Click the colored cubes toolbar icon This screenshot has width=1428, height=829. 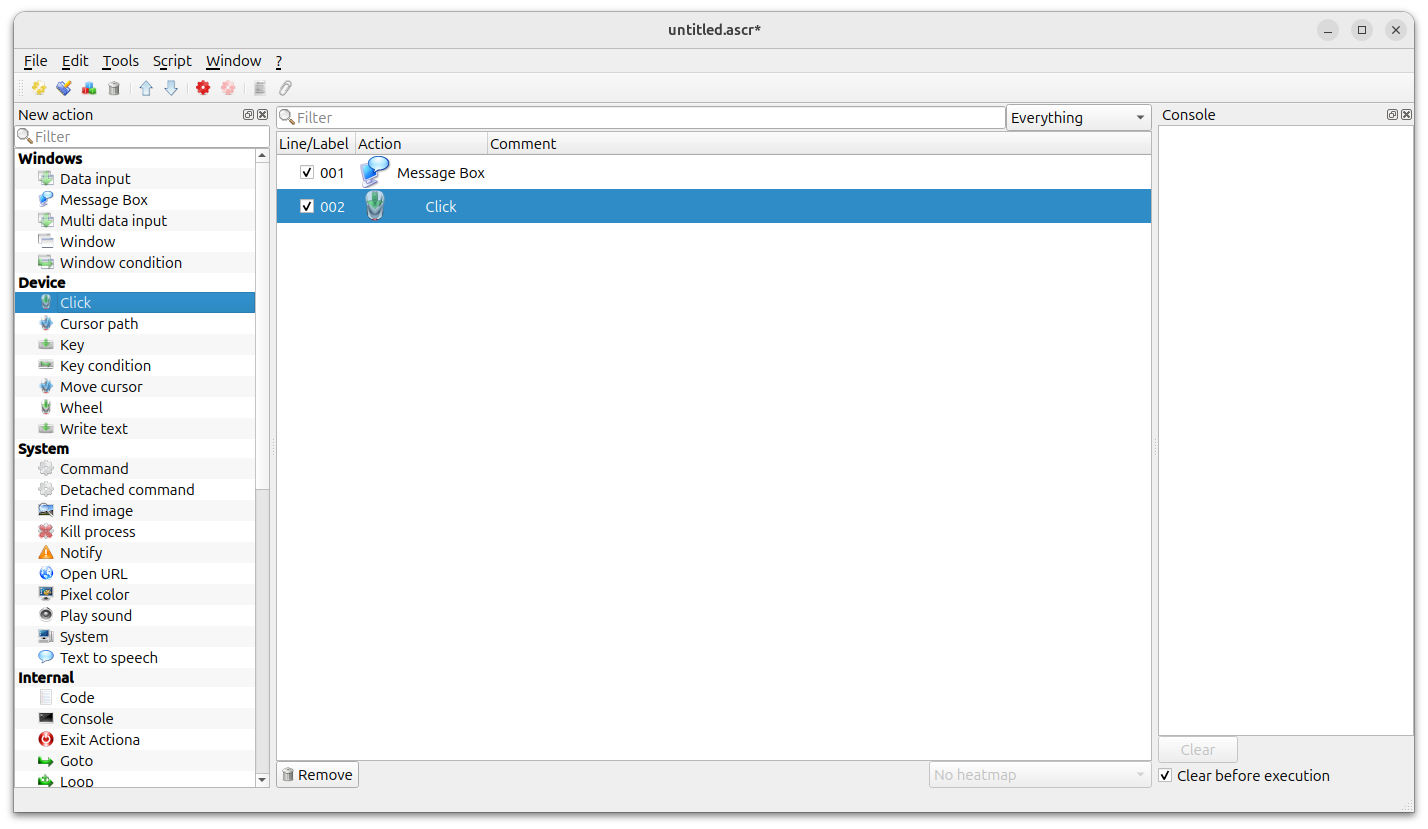click(89, 88)
